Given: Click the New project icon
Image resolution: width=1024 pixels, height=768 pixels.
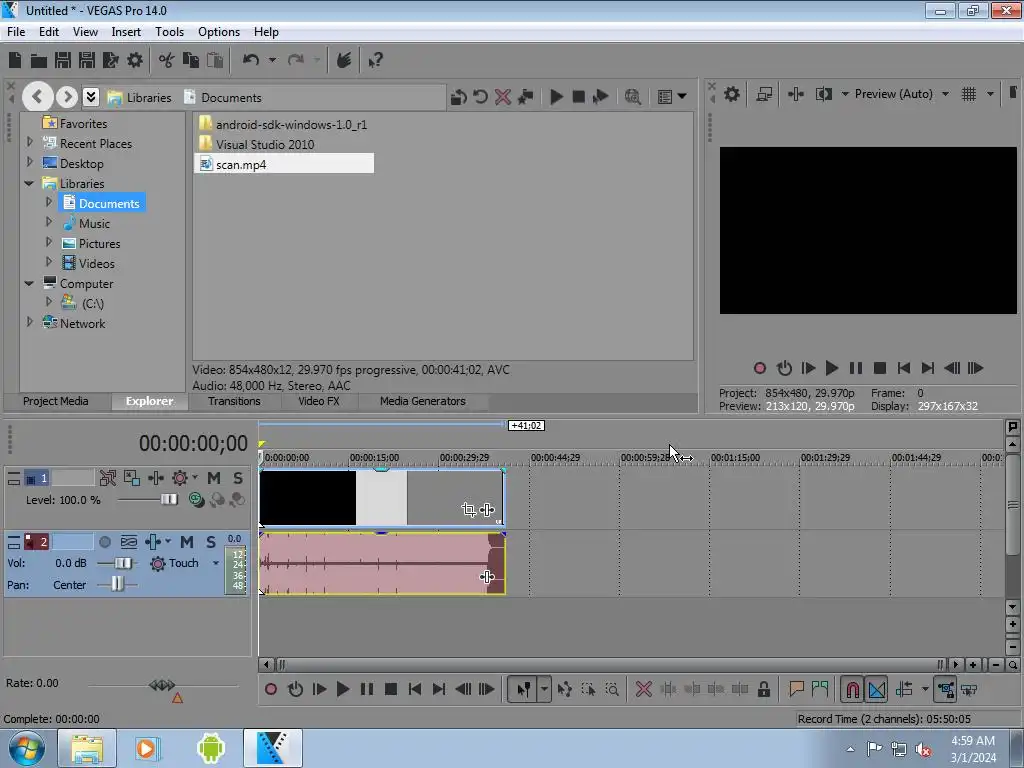Looking at the screenshot, I should (15, 60).
